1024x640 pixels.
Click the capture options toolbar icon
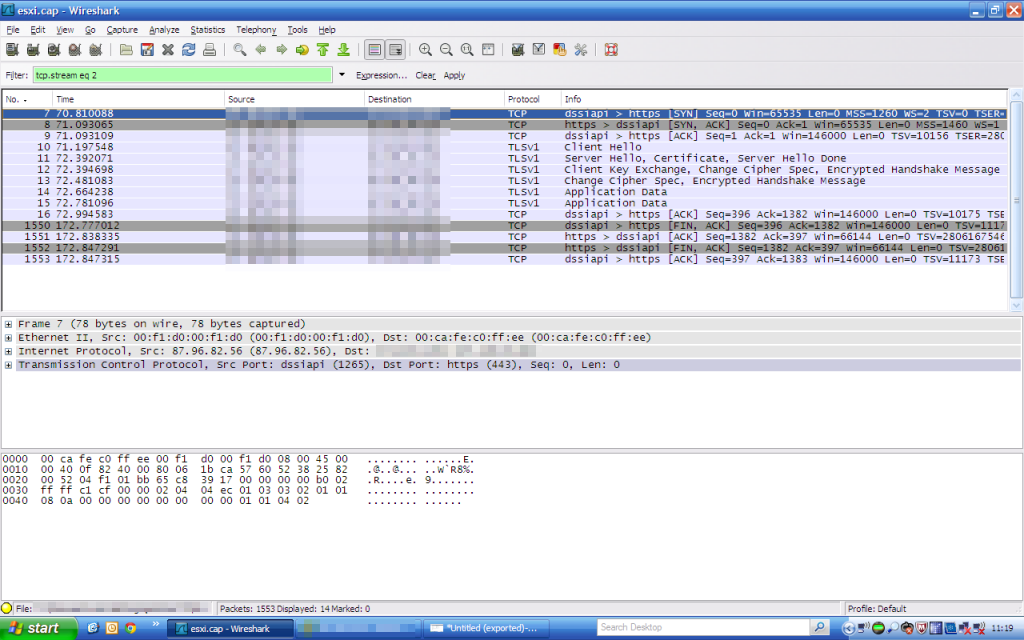coord(33,50)
